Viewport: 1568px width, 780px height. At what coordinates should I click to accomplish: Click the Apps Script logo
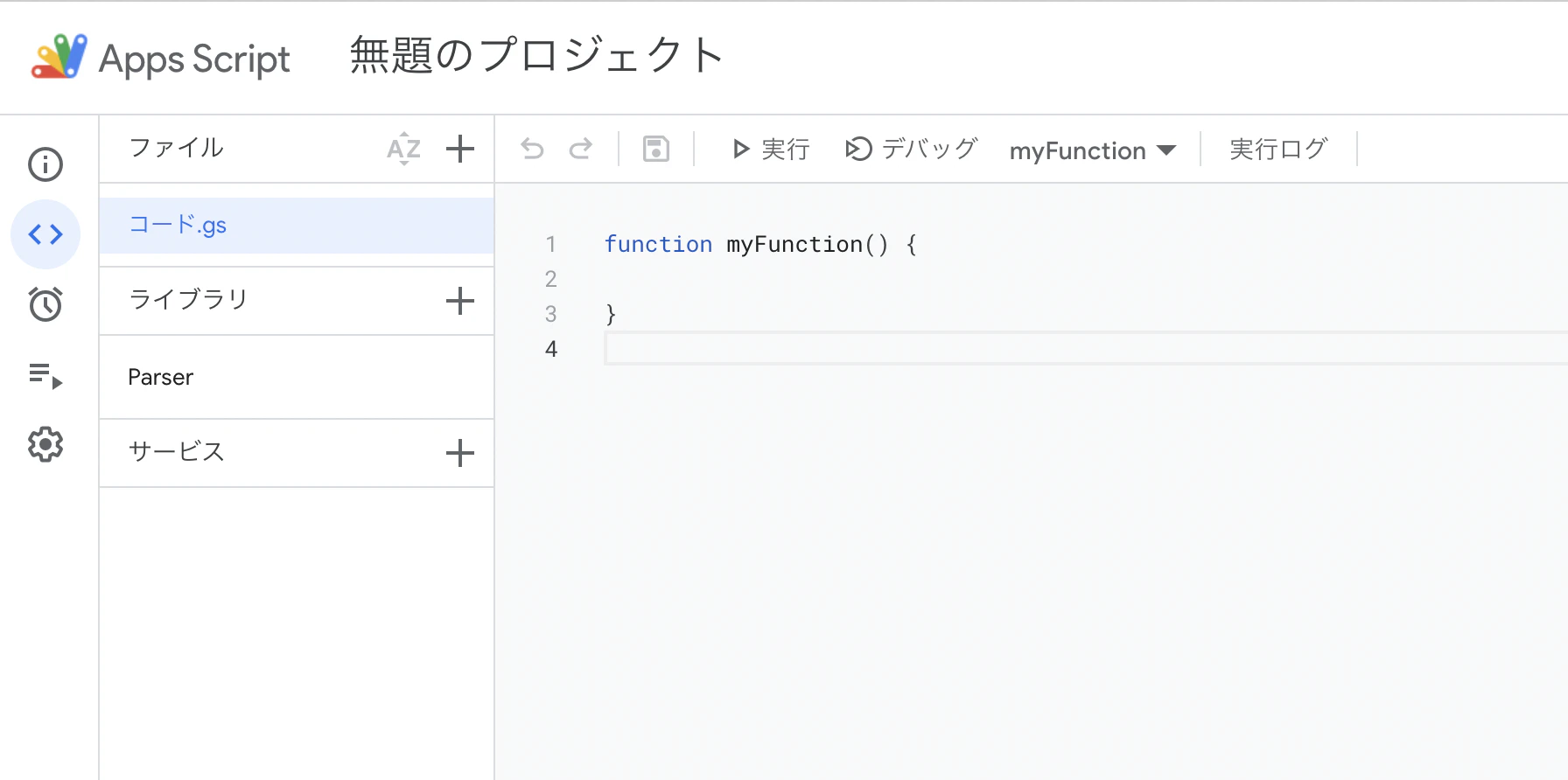(x=59, y=57)
